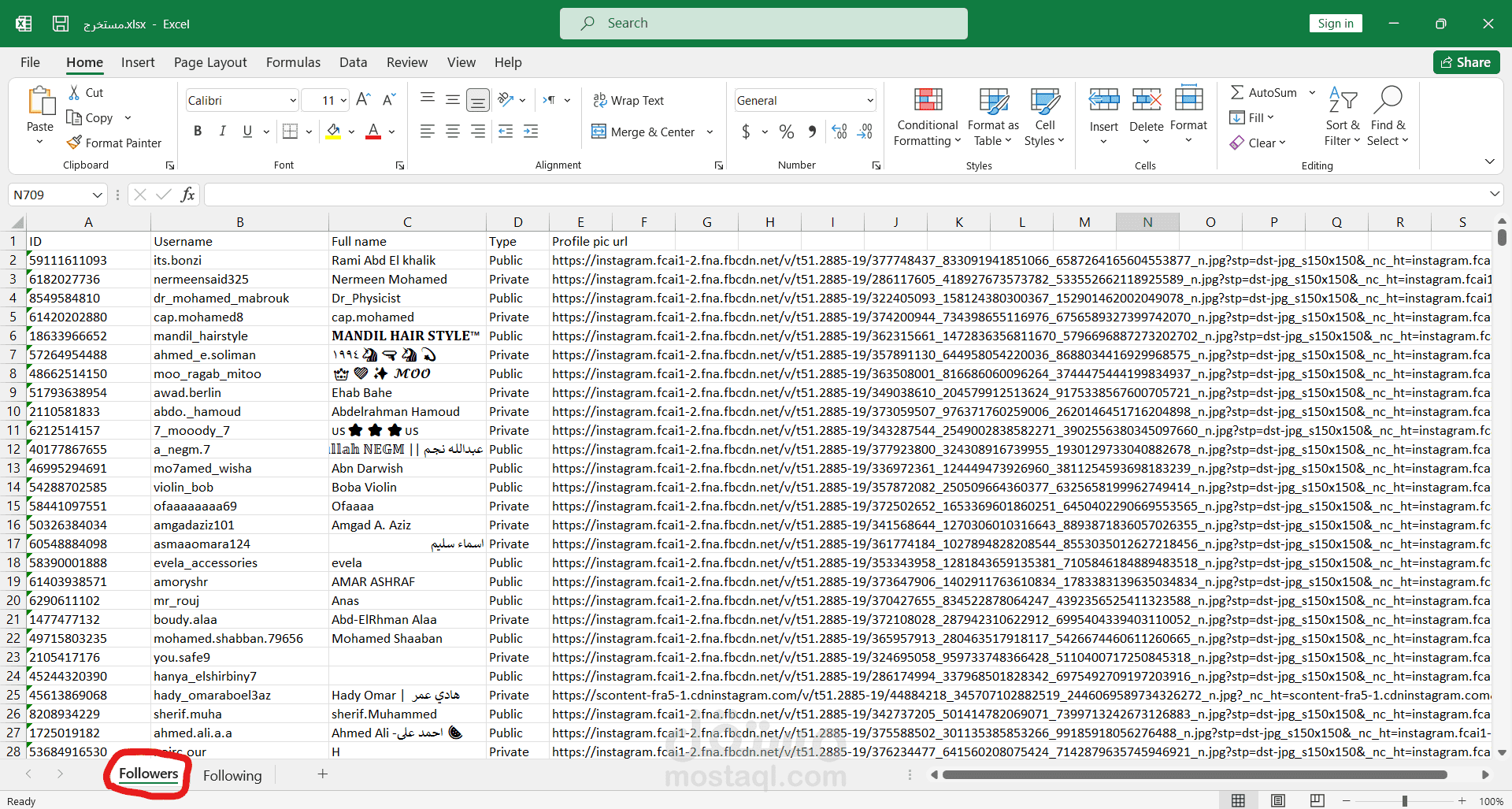Switch to Normal view in status bar
The width and height of the screenshot is (1512, 809).
(x=1238, y=800)
